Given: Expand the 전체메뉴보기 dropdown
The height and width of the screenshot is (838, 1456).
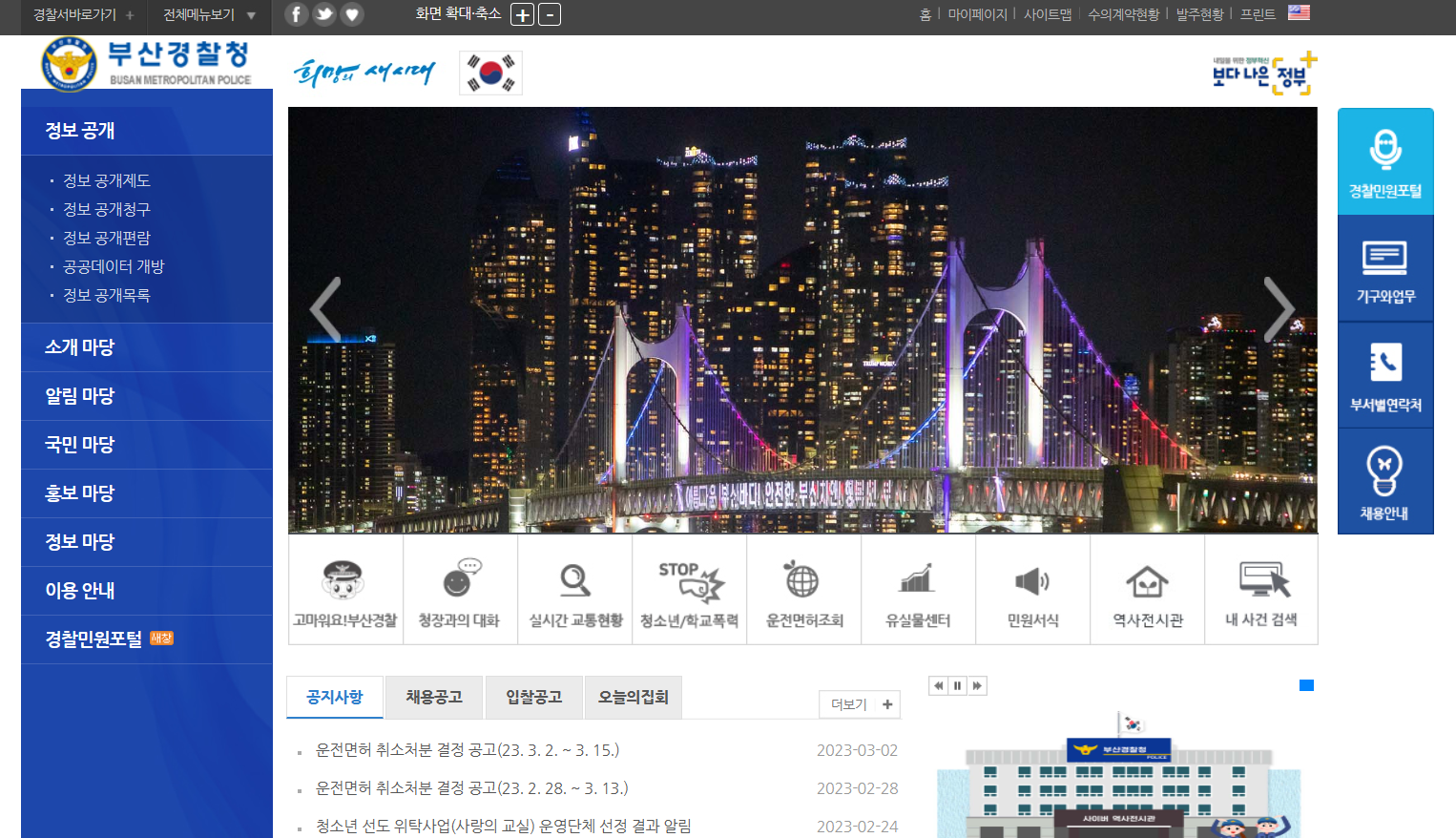Looking at the screenshot, I should pyautogui.click(x=209, y=15).
